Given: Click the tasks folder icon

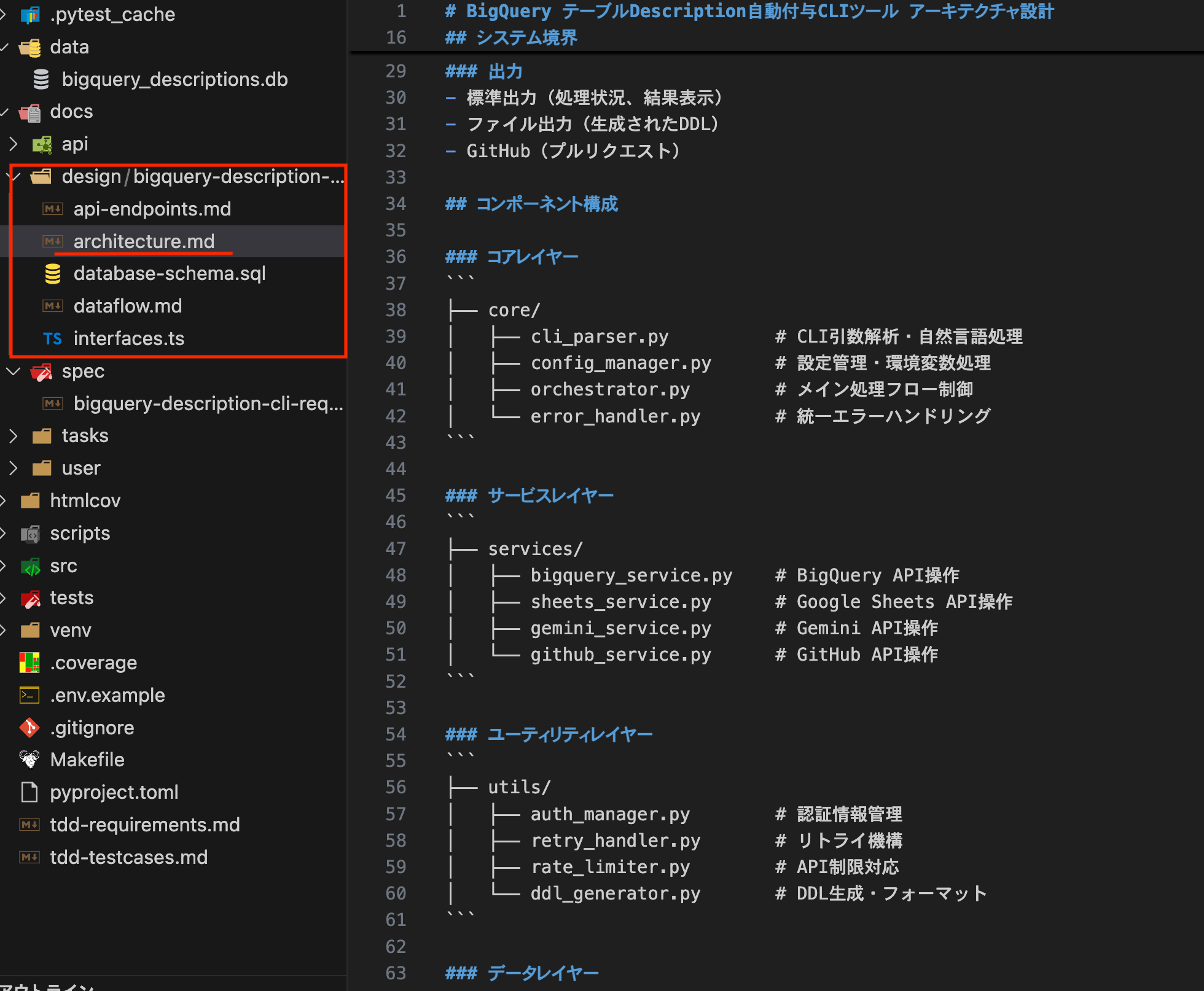Looking at the screenshot, I should (42, 436).
